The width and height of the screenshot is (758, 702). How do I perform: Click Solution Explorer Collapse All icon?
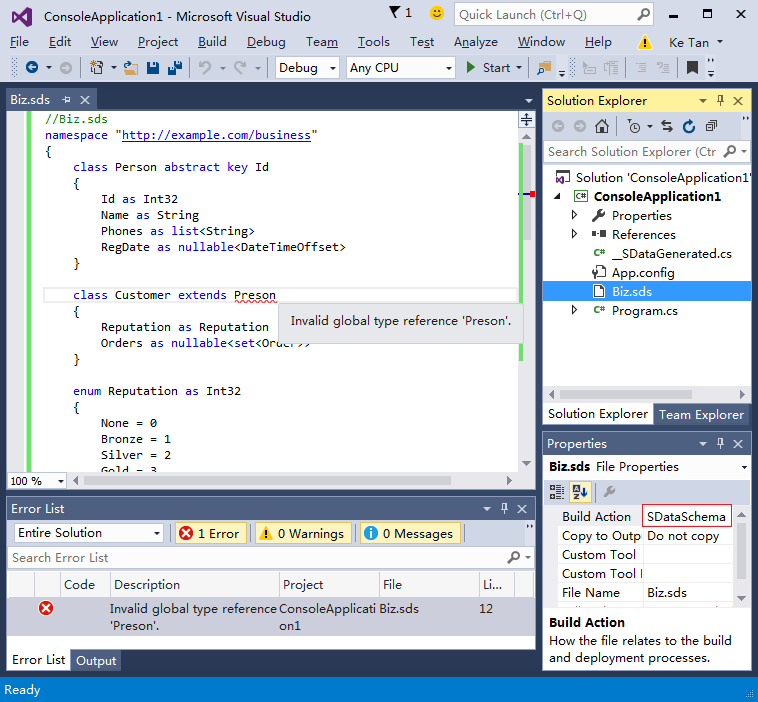pos(711,127)
